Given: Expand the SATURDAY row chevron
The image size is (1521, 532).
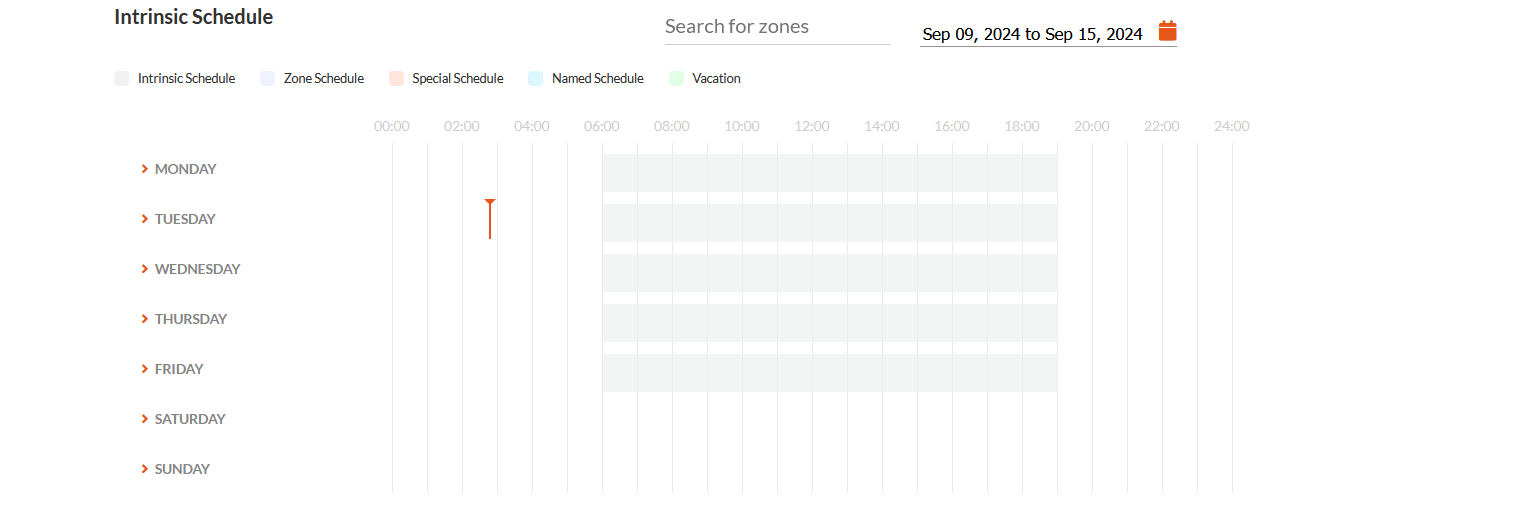Looking at the screenshot, I should click(x=145, y=419).
